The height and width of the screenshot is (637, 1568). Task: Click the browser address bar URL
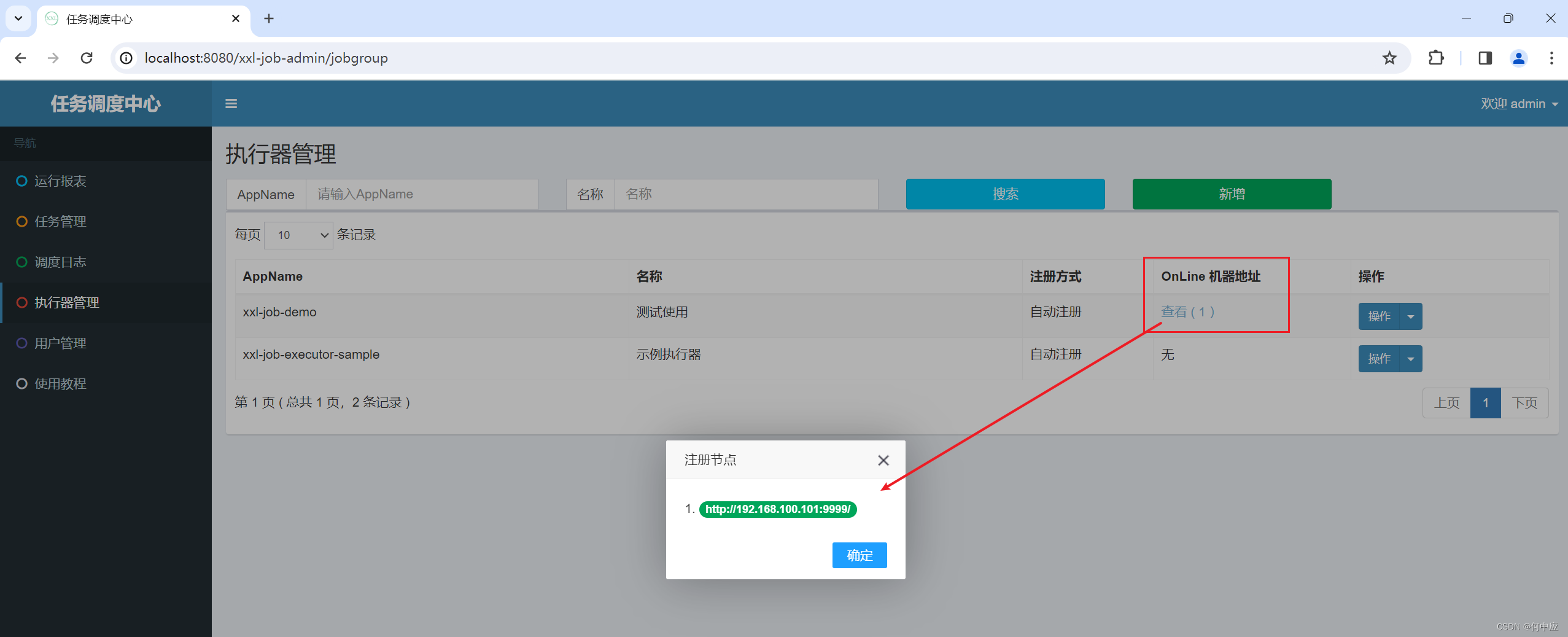[266, 58]
